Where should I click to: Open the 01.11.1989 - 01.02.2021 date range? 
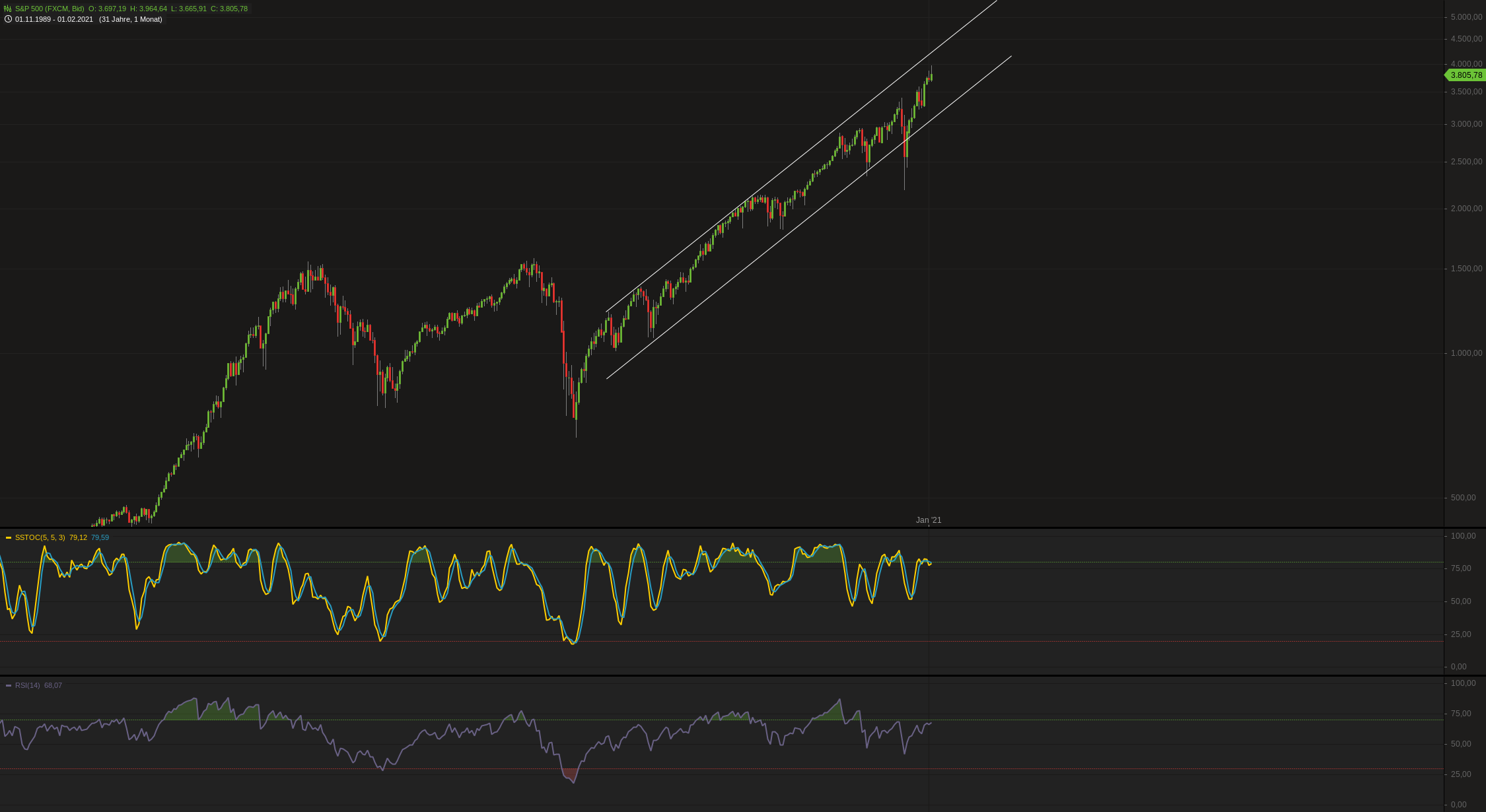click(54, 19)
